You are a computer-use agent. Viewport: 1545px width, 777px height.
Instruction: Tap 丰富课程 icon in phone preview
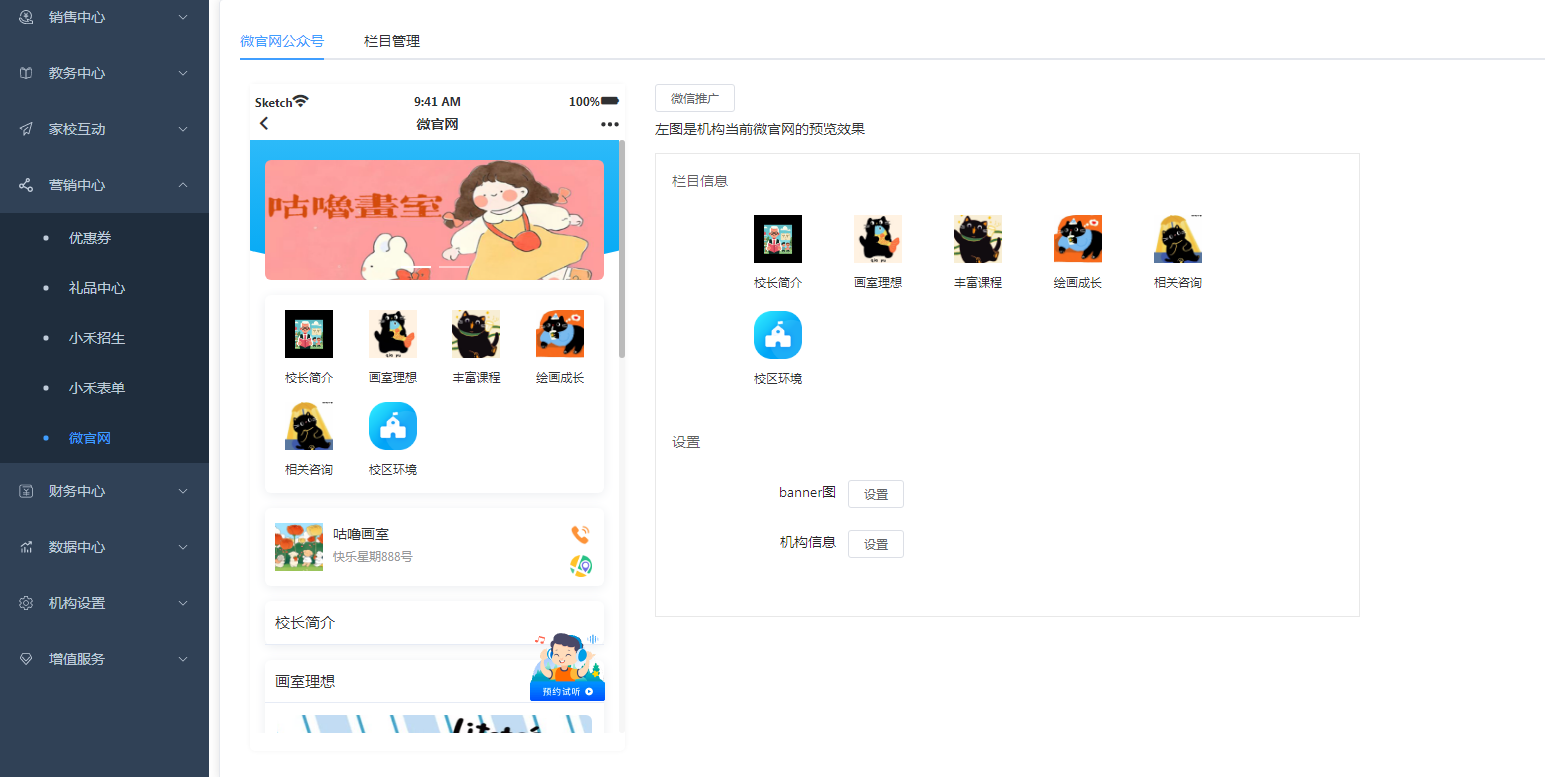click(476, 334)
